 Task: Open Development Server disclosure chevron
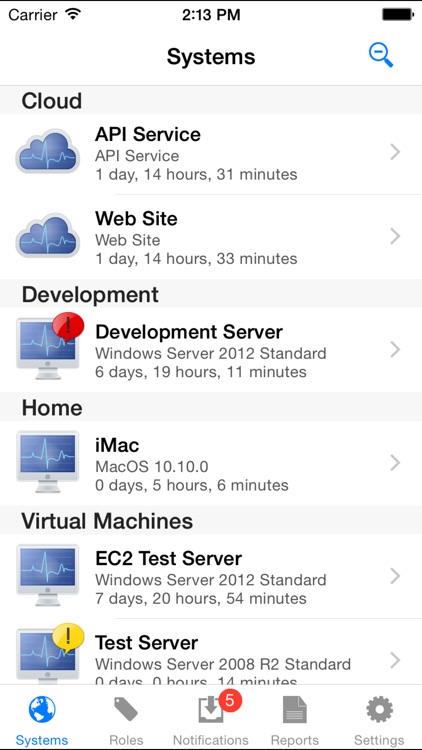[x=395, y=350]
